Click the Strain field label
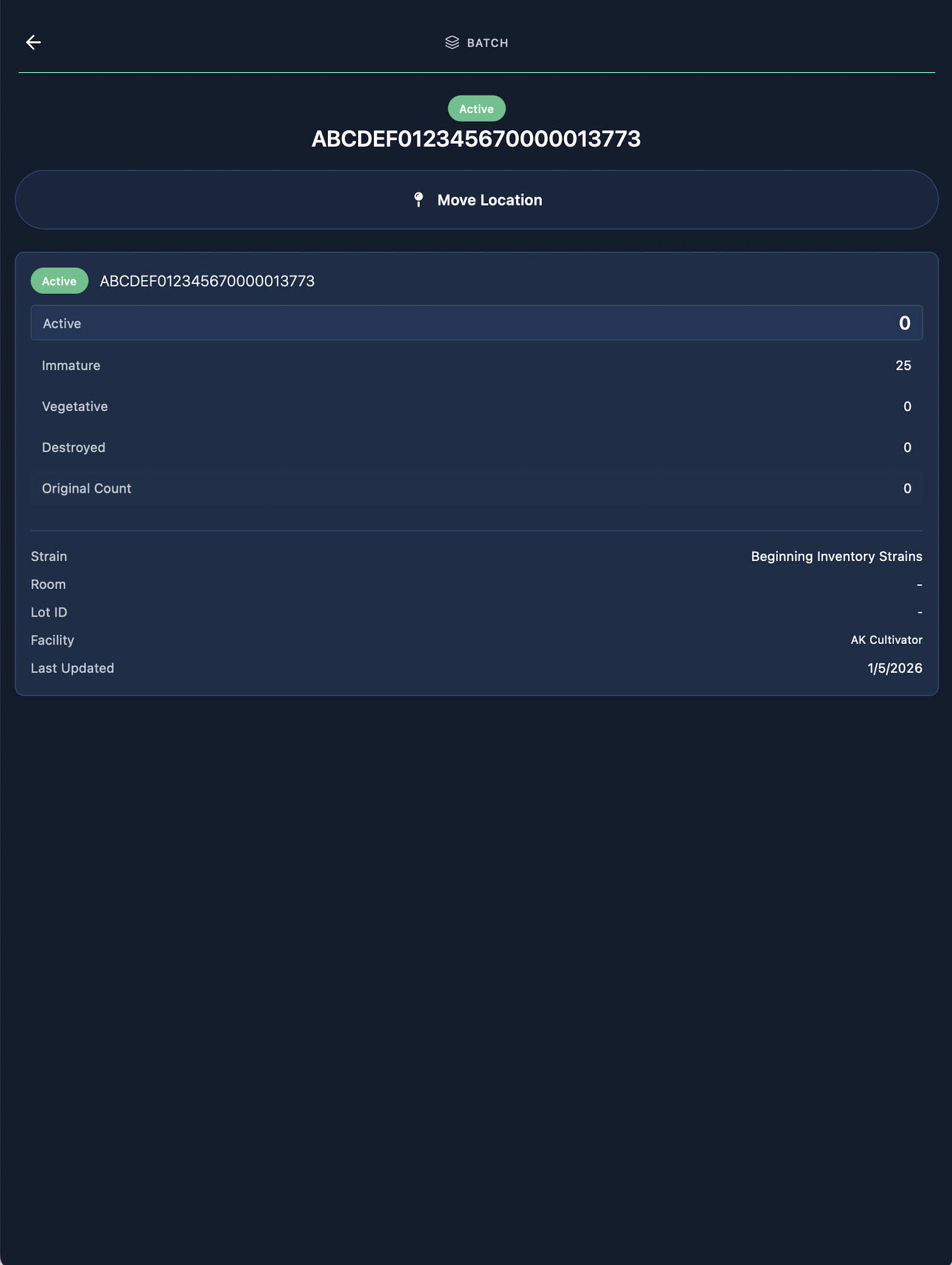Image resolution: width=952 pixels, height=1265 pixels. tap(49, 556)
